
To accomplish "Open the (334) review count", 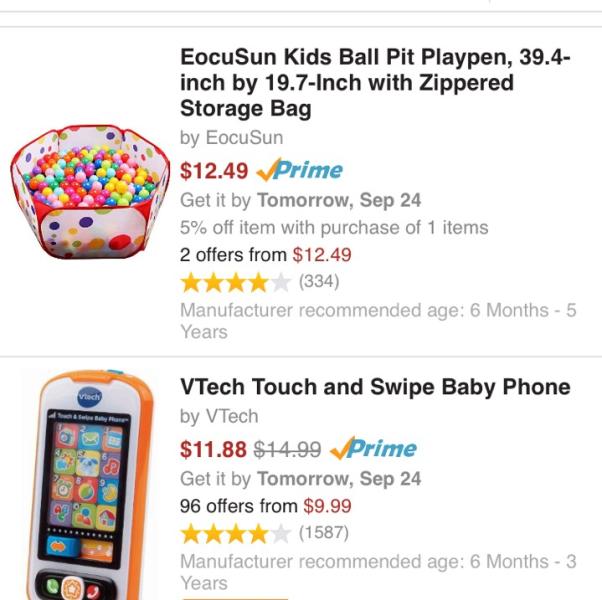I will pyautogui.click(x=319, y=281).
